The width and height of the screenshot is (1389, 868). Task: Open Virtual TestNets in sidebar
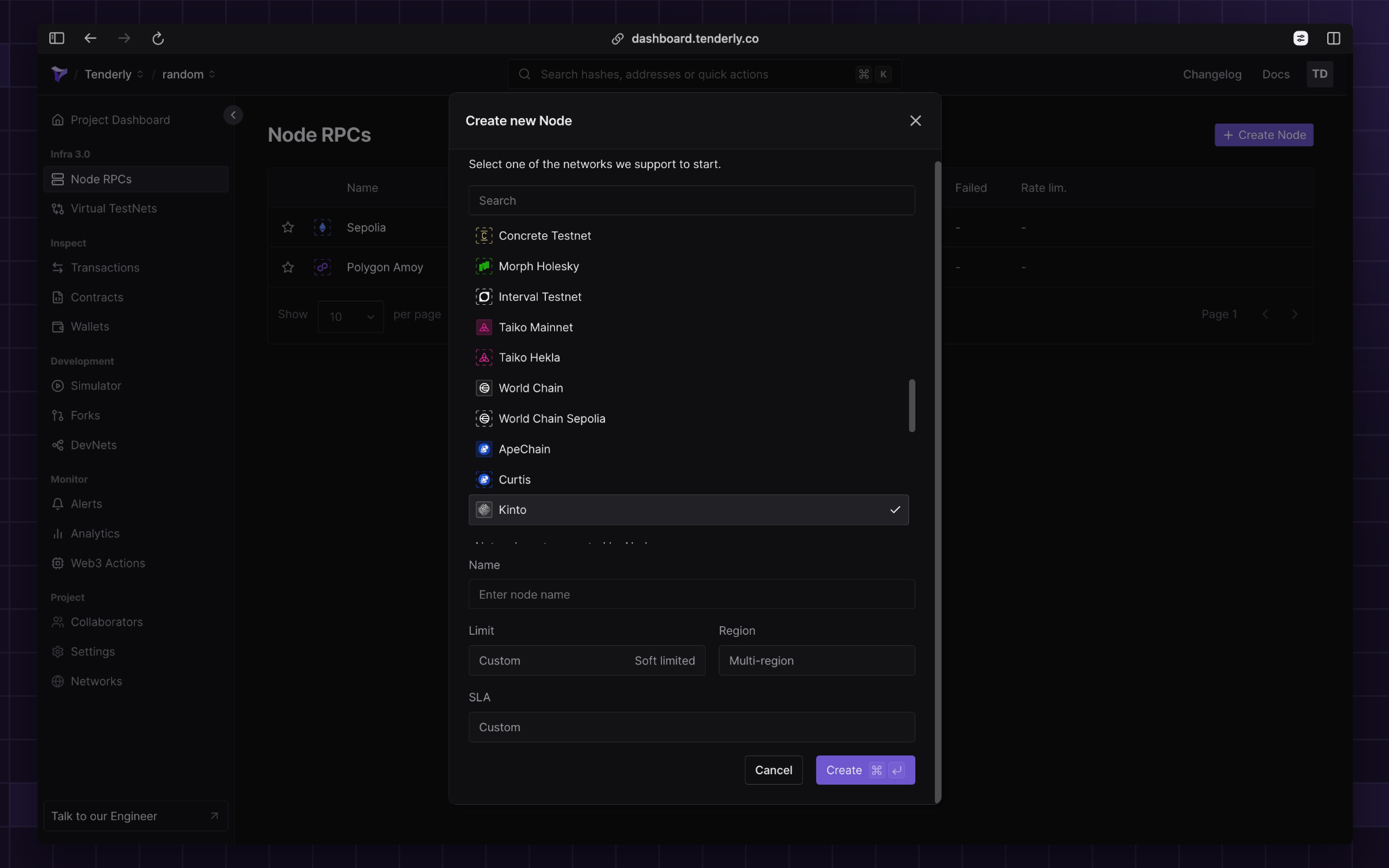(113, 208)
